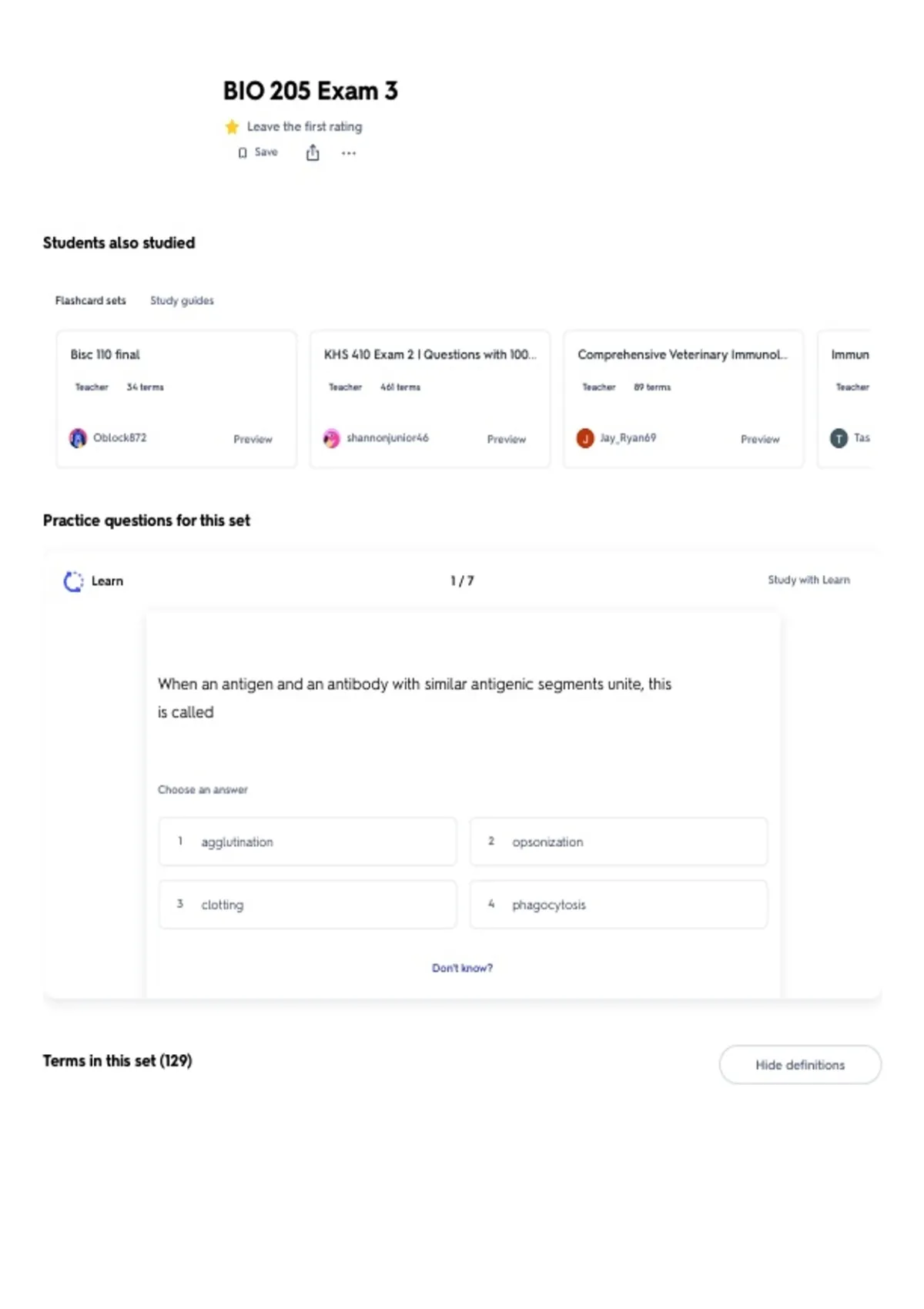Open the Study with Learn link

(808, 580)
